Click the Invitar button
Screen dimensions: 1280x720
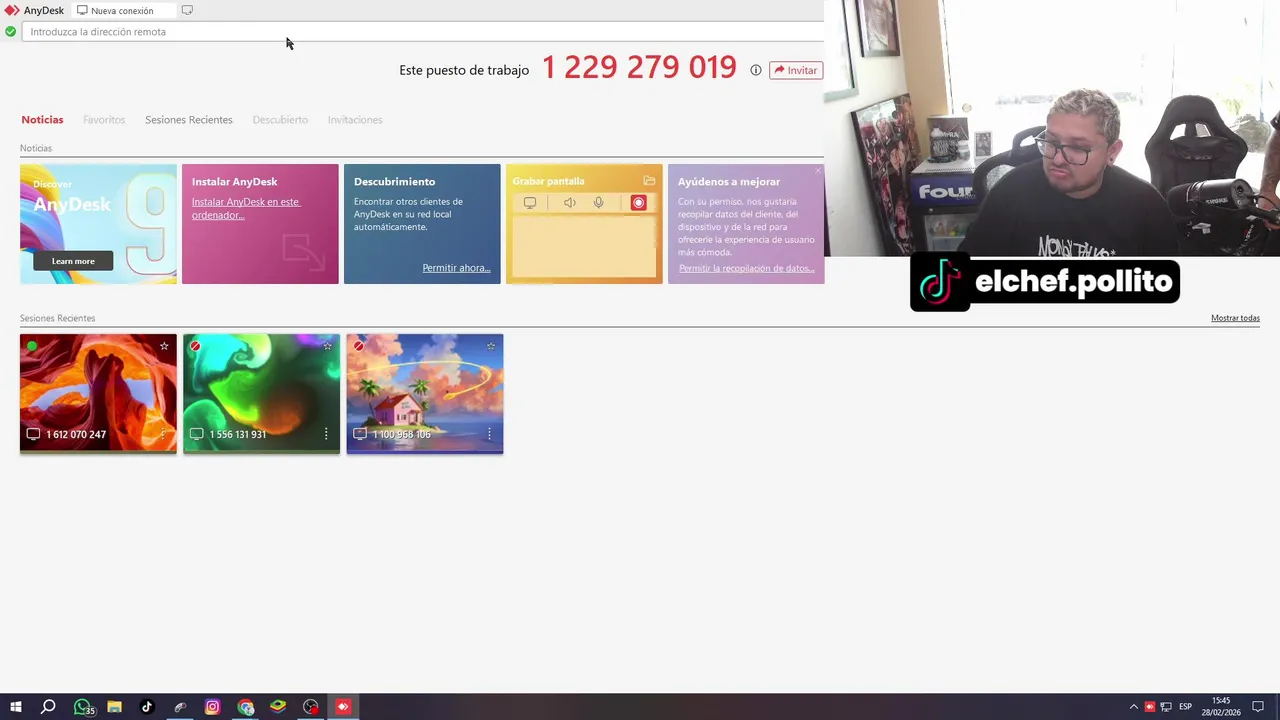796,70
